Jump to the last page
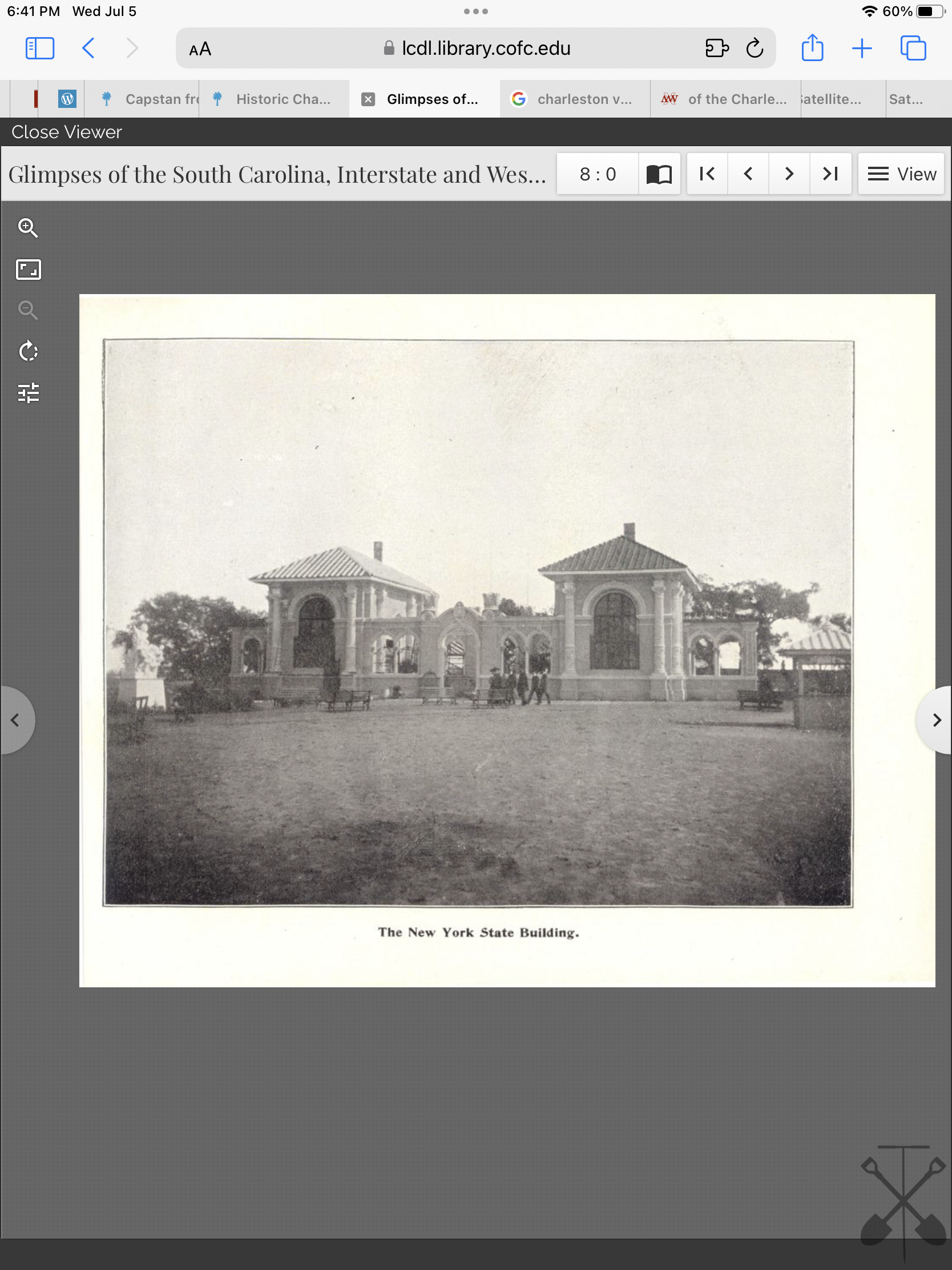Screen dimensions: 952x1270 click(x=830, y=174)
